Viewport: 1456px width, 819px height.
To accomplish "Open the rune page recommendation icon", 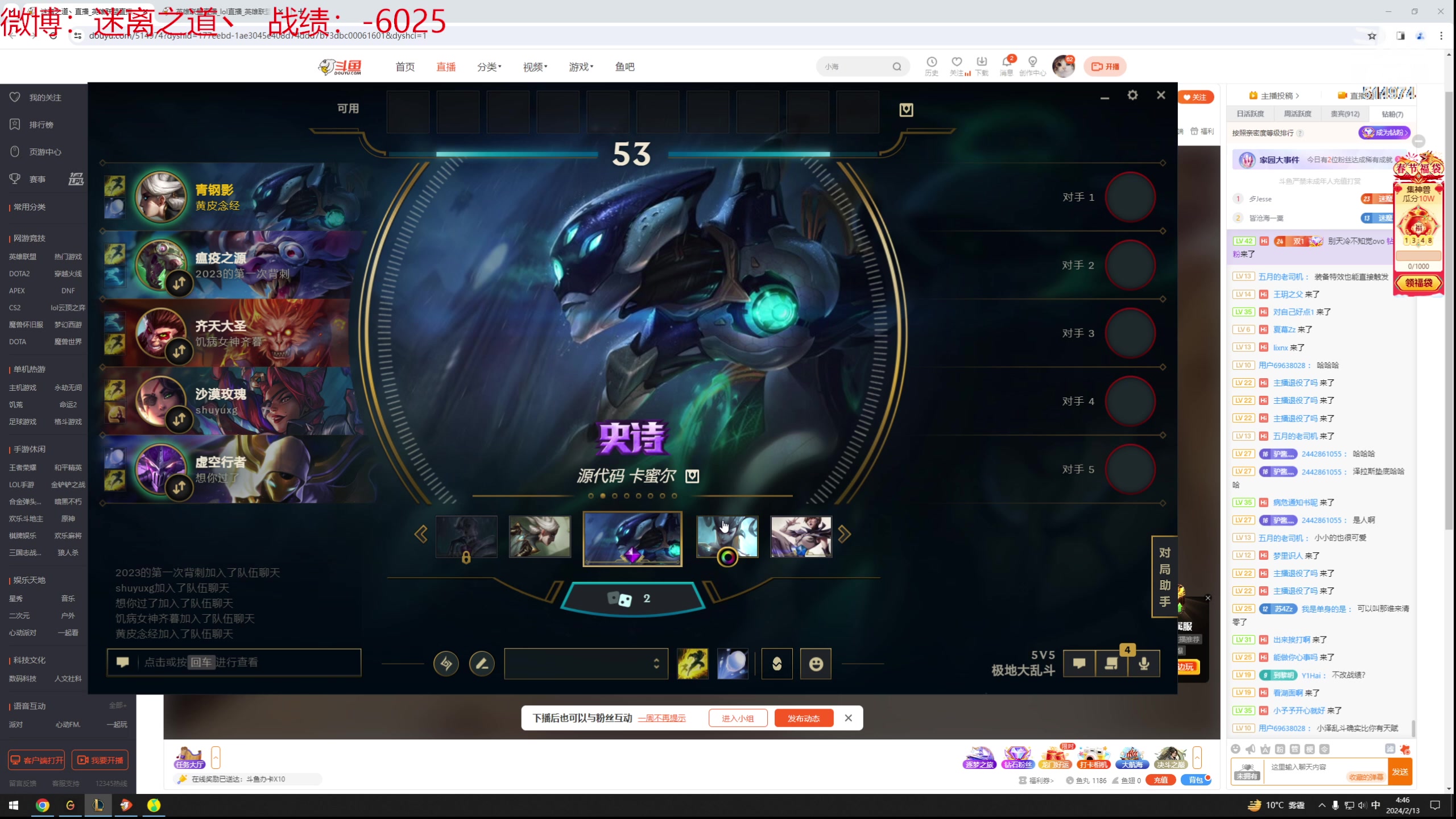I will pos(446,664).
